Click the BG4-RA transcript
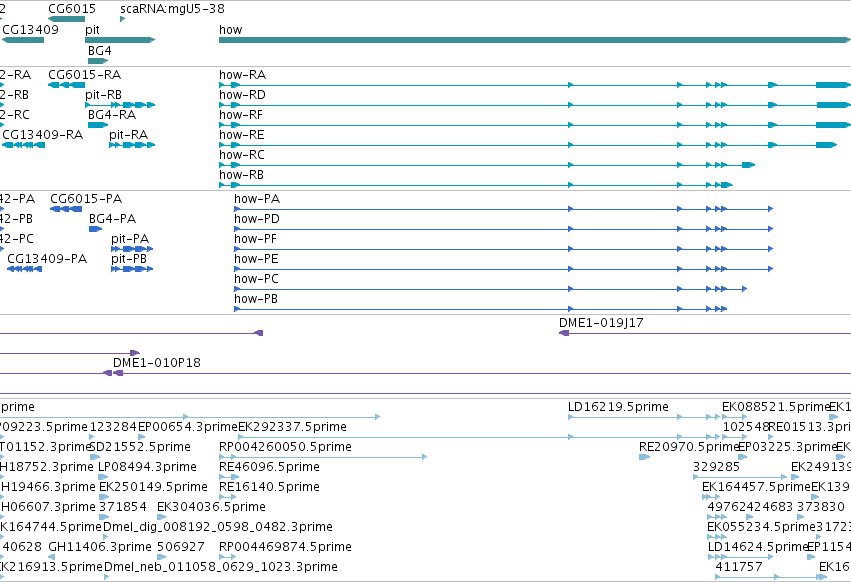The image size is (851, 582). [98, 125]
